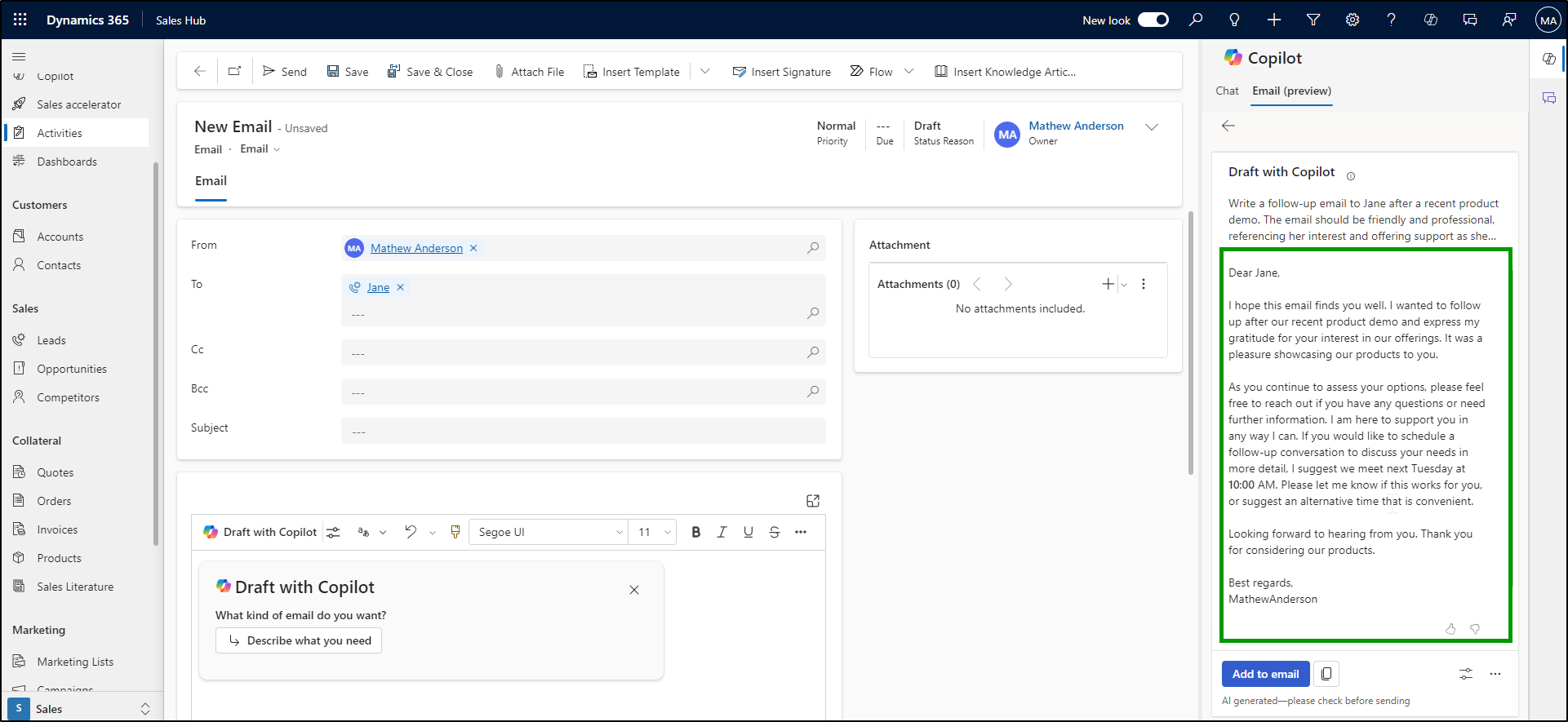Open the help question mark
Image resolution: width=1568 pixels, height=722 pixels.
tap(1392, 20)
